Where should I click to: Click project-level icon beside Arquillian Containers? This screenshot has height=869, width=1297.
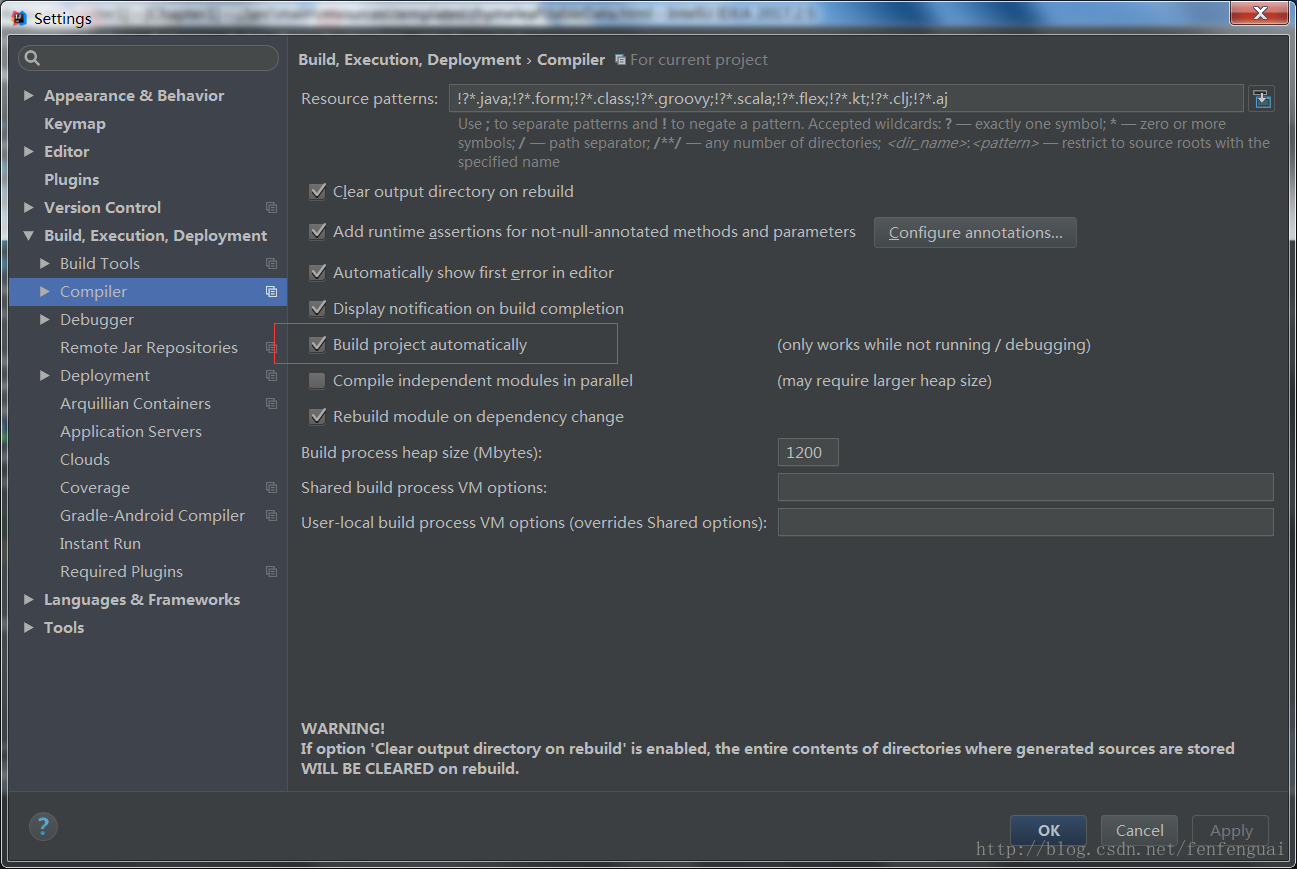click(x=271, y=404)
